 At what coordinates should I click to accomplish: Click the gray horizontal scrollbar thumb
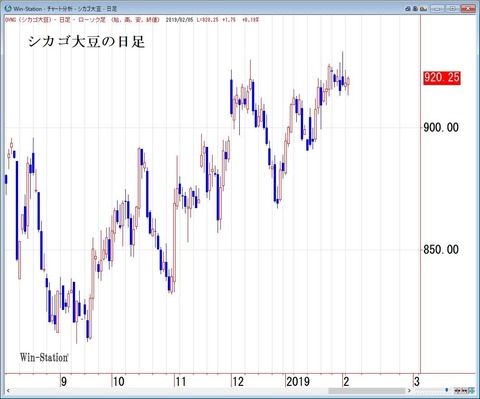coord(367,390)
